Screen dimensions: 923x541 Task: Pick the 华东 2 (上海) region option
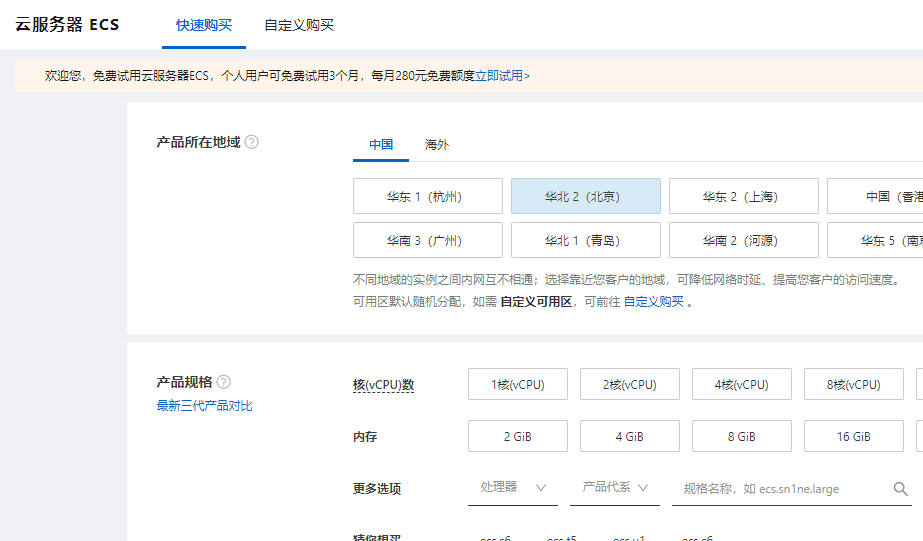[x=743, y=196]
